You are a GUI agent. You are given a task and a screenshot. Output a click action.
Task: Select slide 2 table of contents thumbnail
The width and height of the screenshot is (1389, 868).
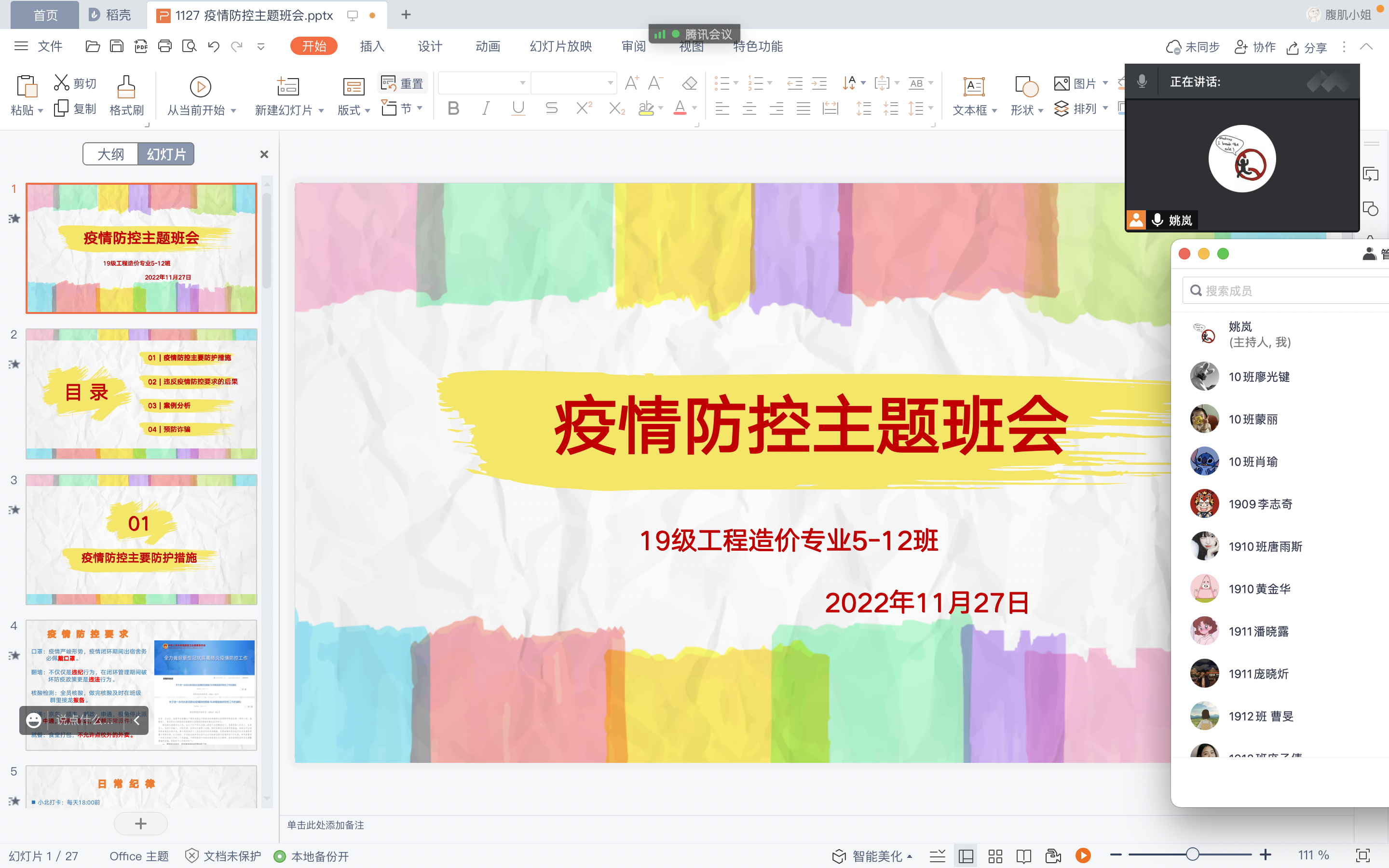pos(141,394)
